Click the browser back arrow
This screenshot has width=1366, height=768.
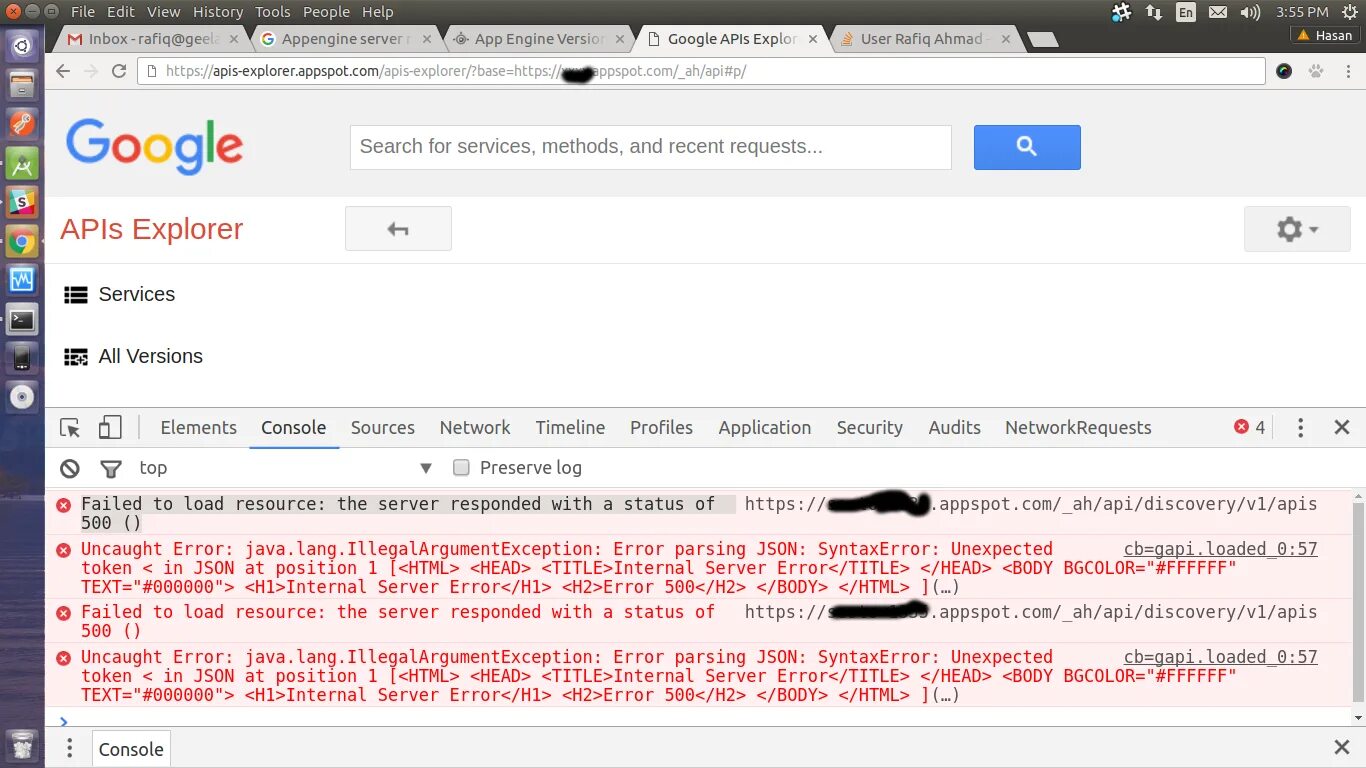63,71
